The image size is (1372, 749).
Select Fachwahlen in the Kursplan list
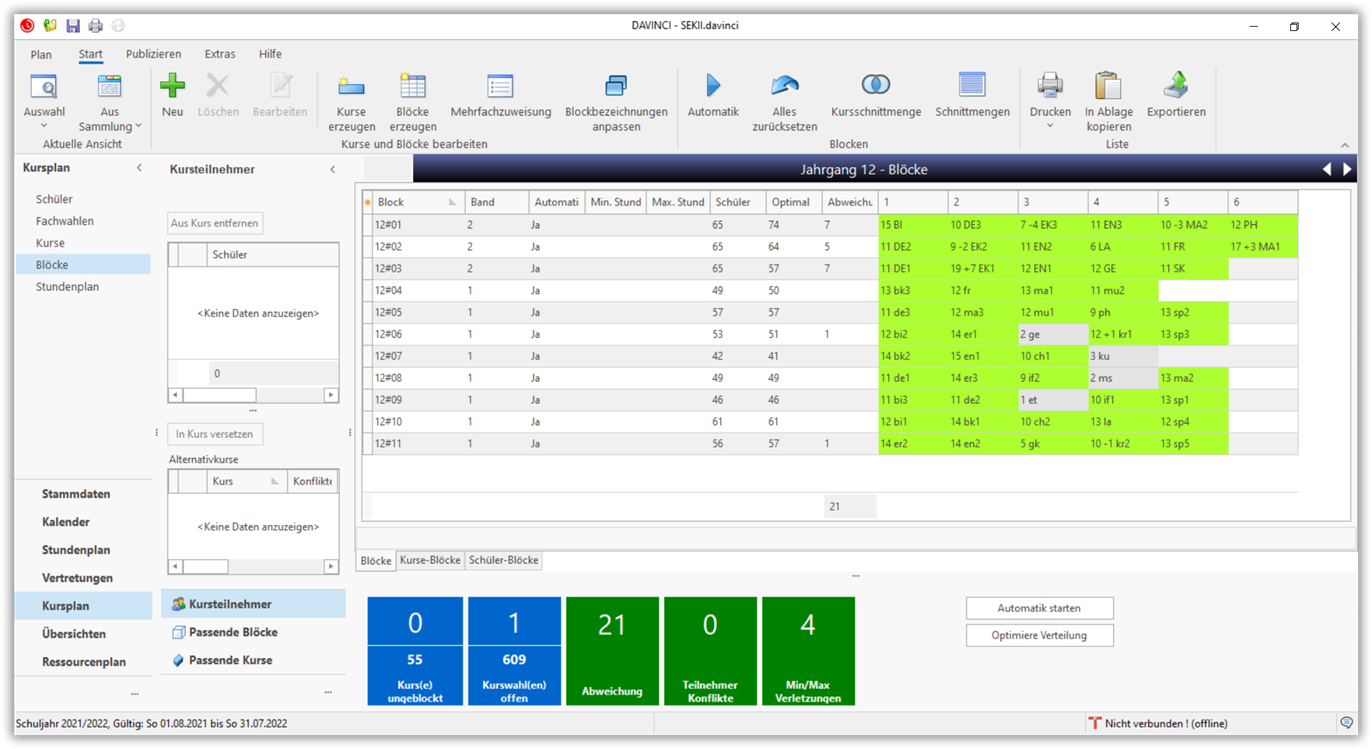click(65, 221)
